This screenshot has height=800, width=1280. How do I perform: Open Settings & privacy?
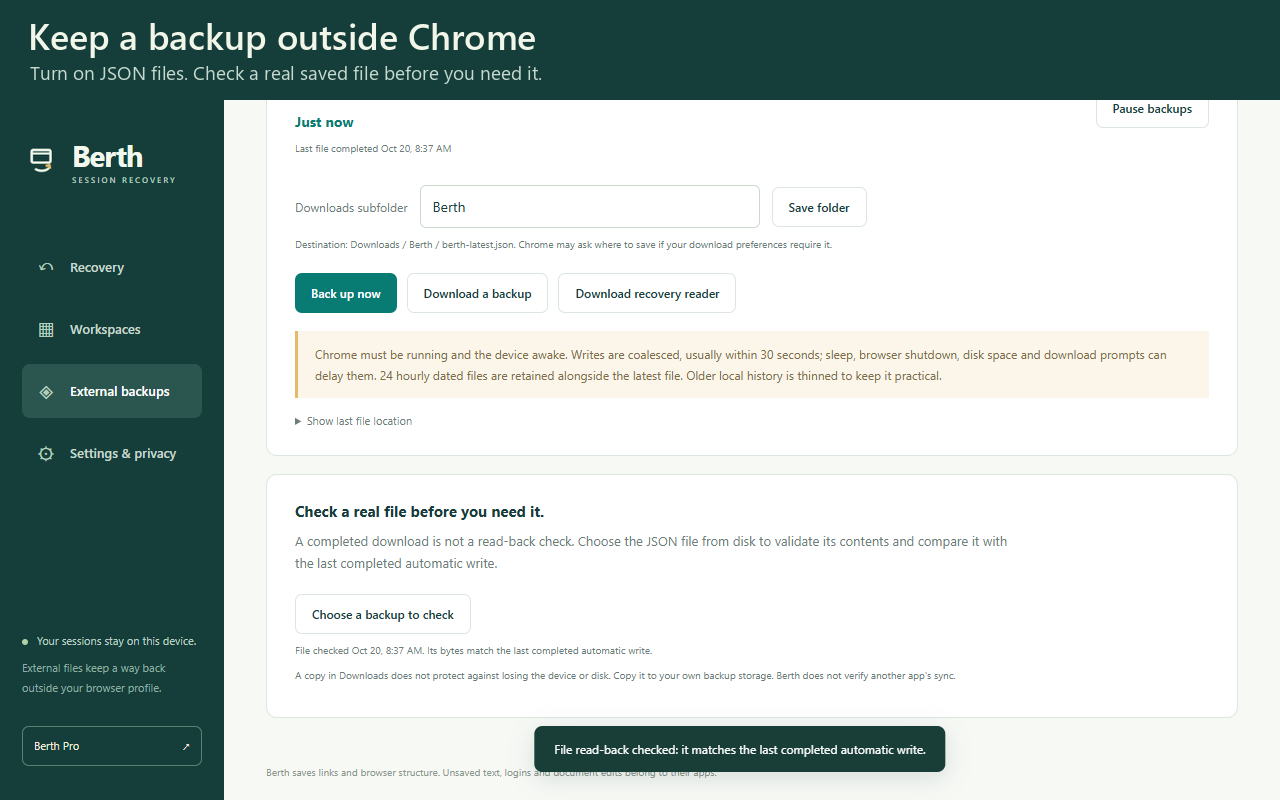pyautogui.click(x=112, y=453)
